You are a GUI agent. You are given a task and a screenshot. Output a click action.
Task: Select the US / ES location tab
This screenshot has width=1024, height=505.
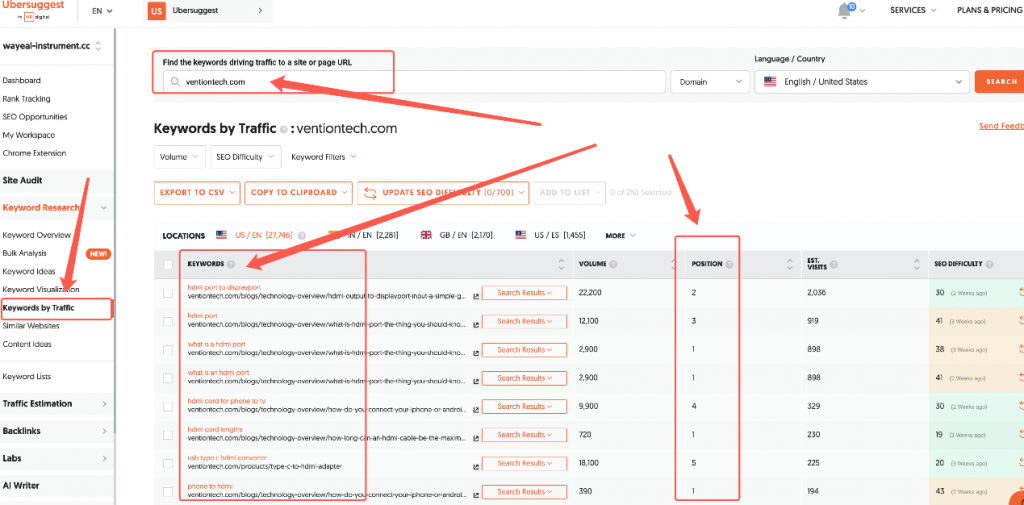[x=551, y=235]
